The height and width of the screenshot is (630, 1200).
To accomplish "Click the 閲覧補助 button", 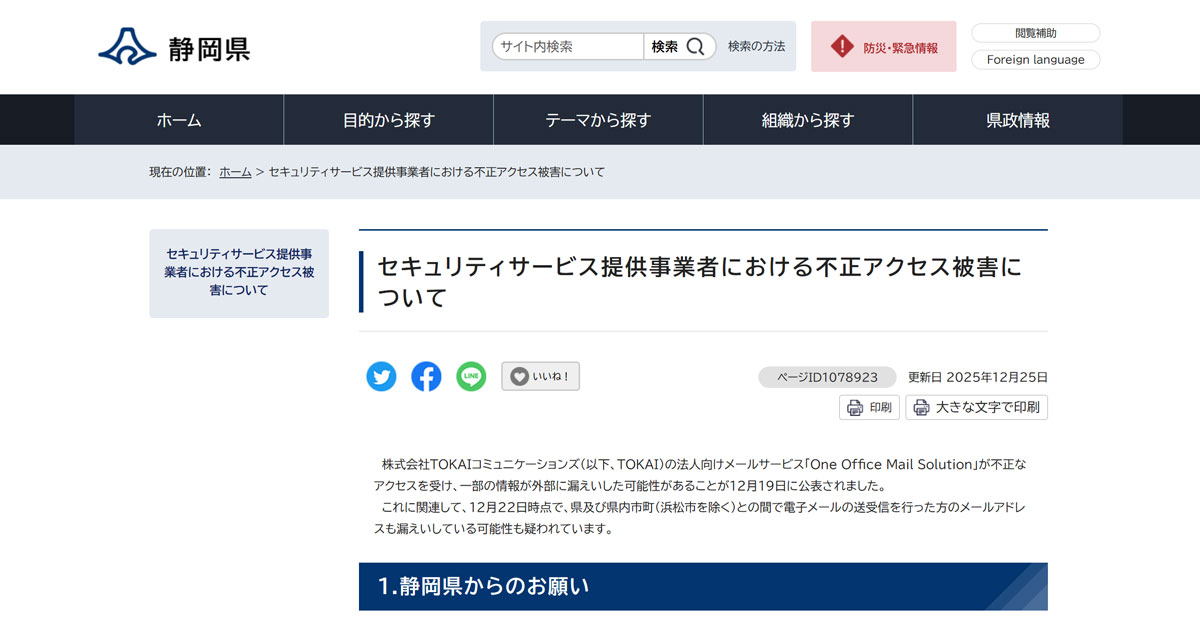I will click(x=1035, y=32).
